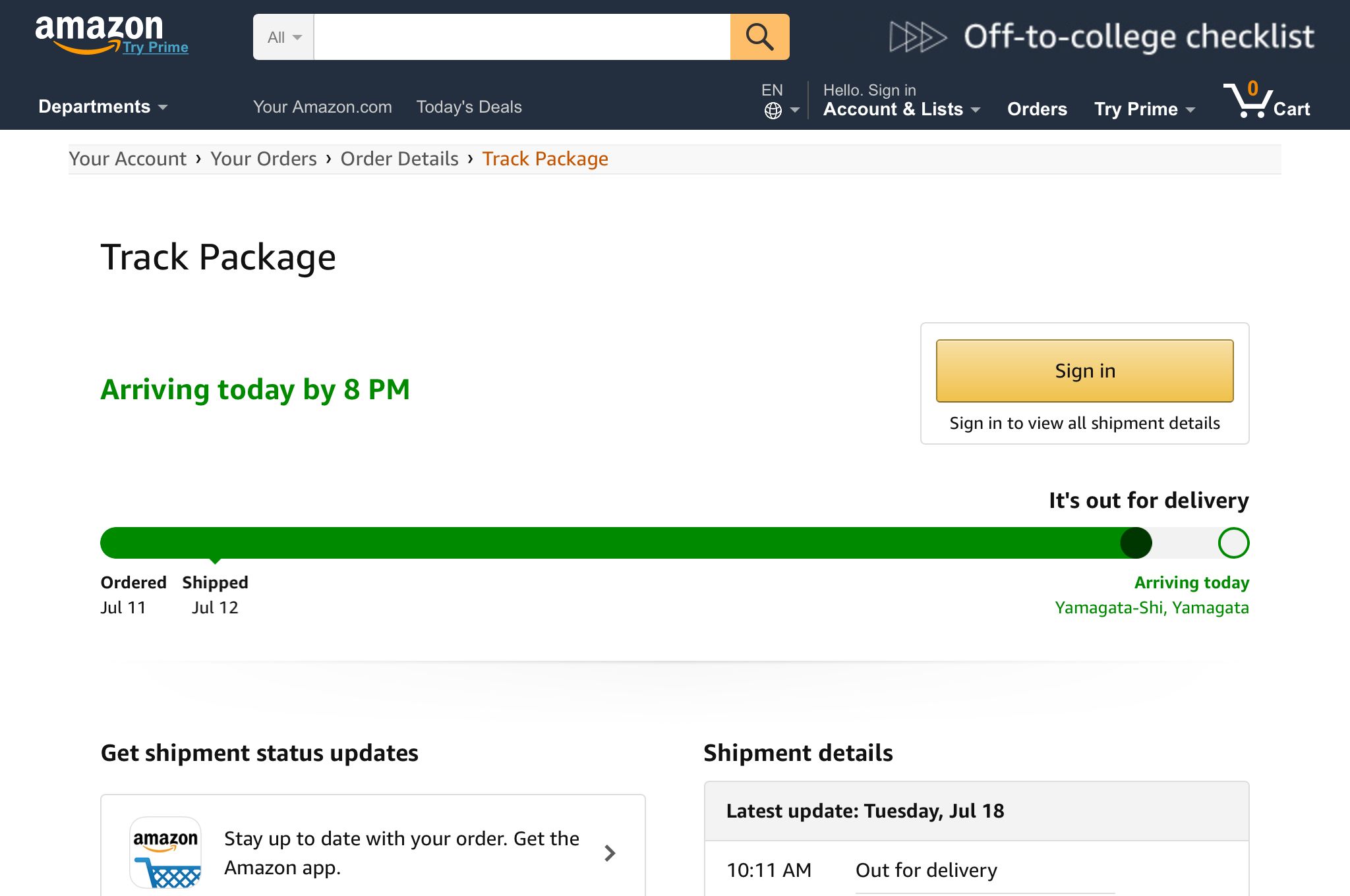The height and width of the screenshot is (896, 1350).
Task: Click the Order Details breadcrumb
Action: [x=399, y=159]
